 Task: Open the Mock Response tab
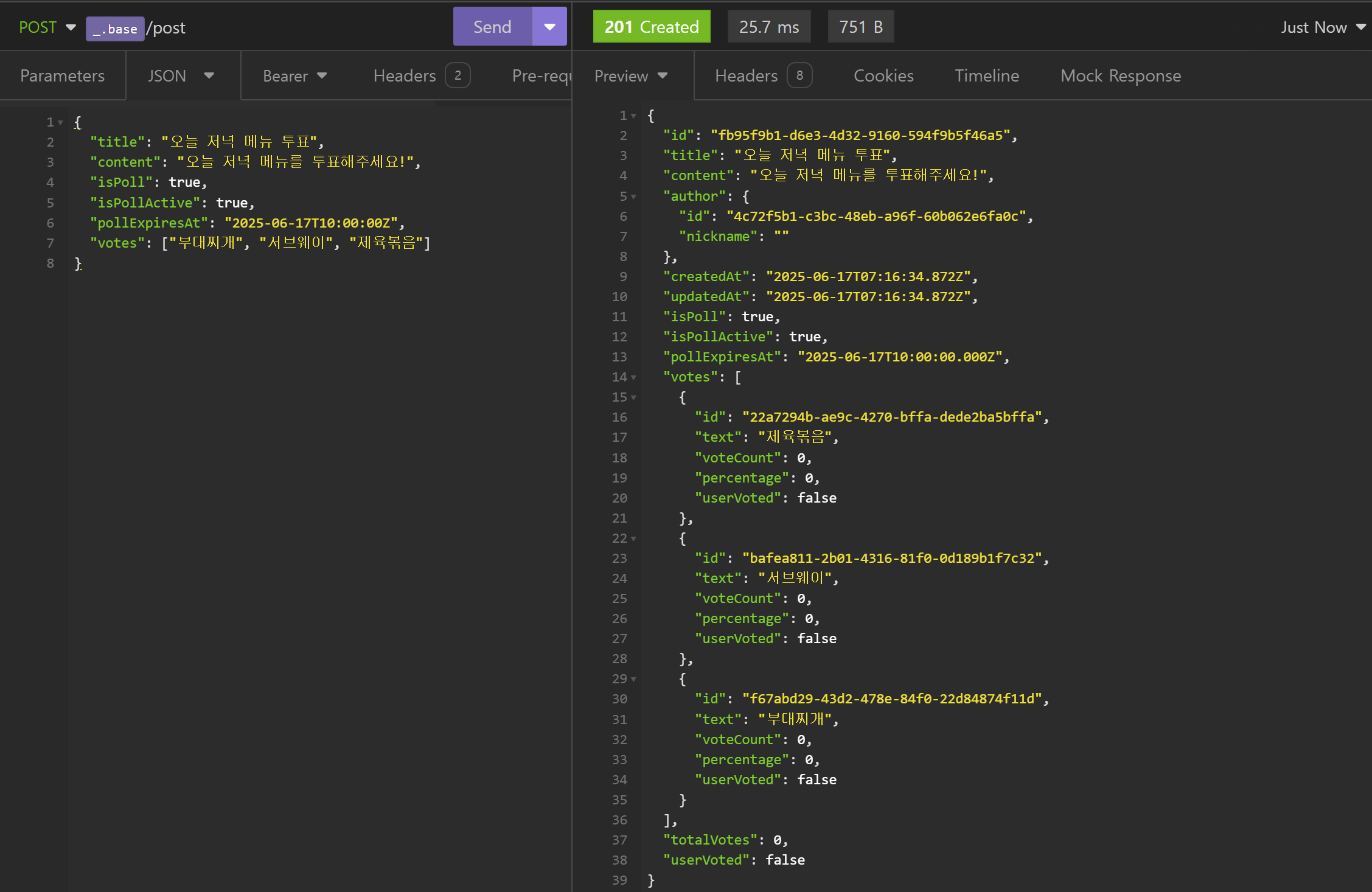click(x=1120, y=75)
